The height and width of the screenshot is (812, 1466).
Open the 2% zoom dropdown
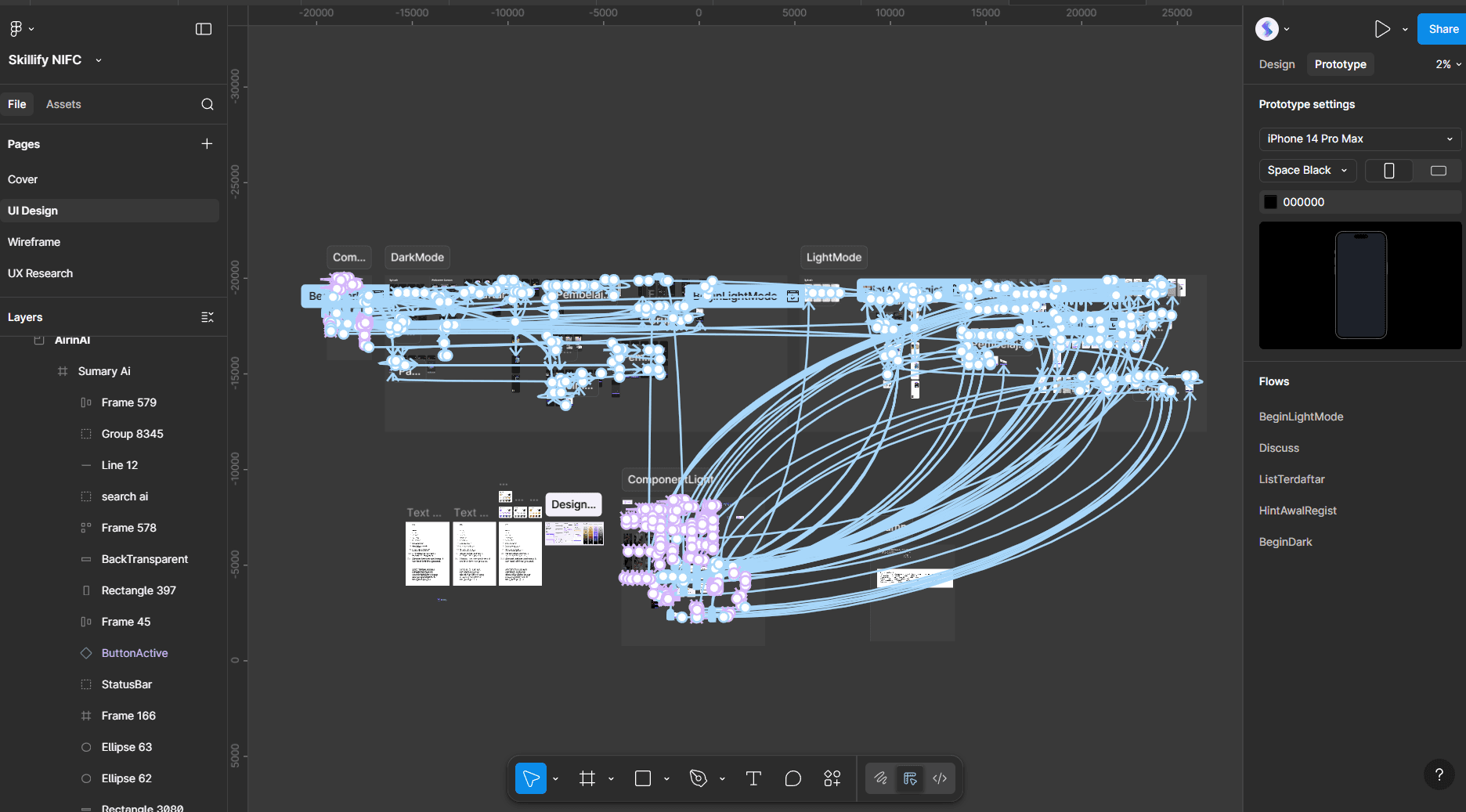coord(1449,64)
